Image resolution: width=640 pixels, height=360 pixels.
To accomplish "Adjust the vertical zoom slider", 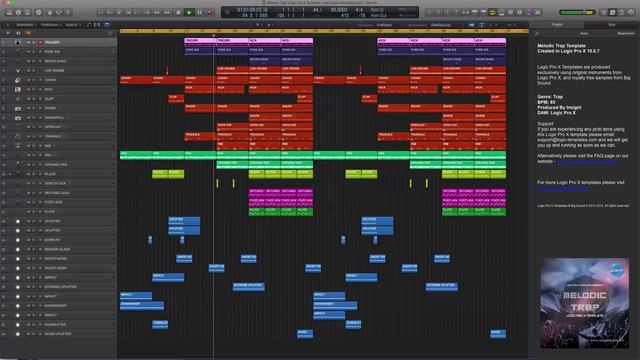I will 494,25.
